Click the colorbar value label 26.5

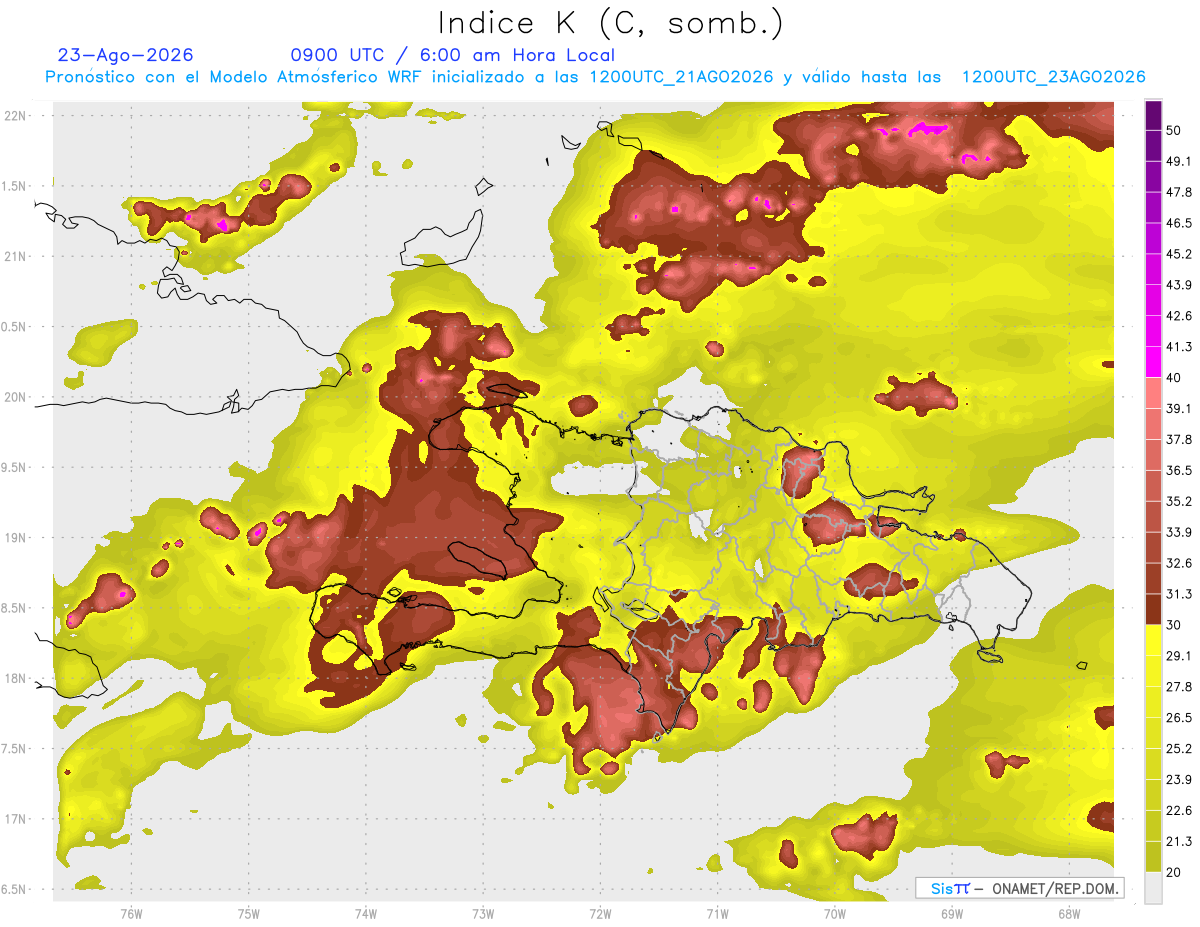1179,718
